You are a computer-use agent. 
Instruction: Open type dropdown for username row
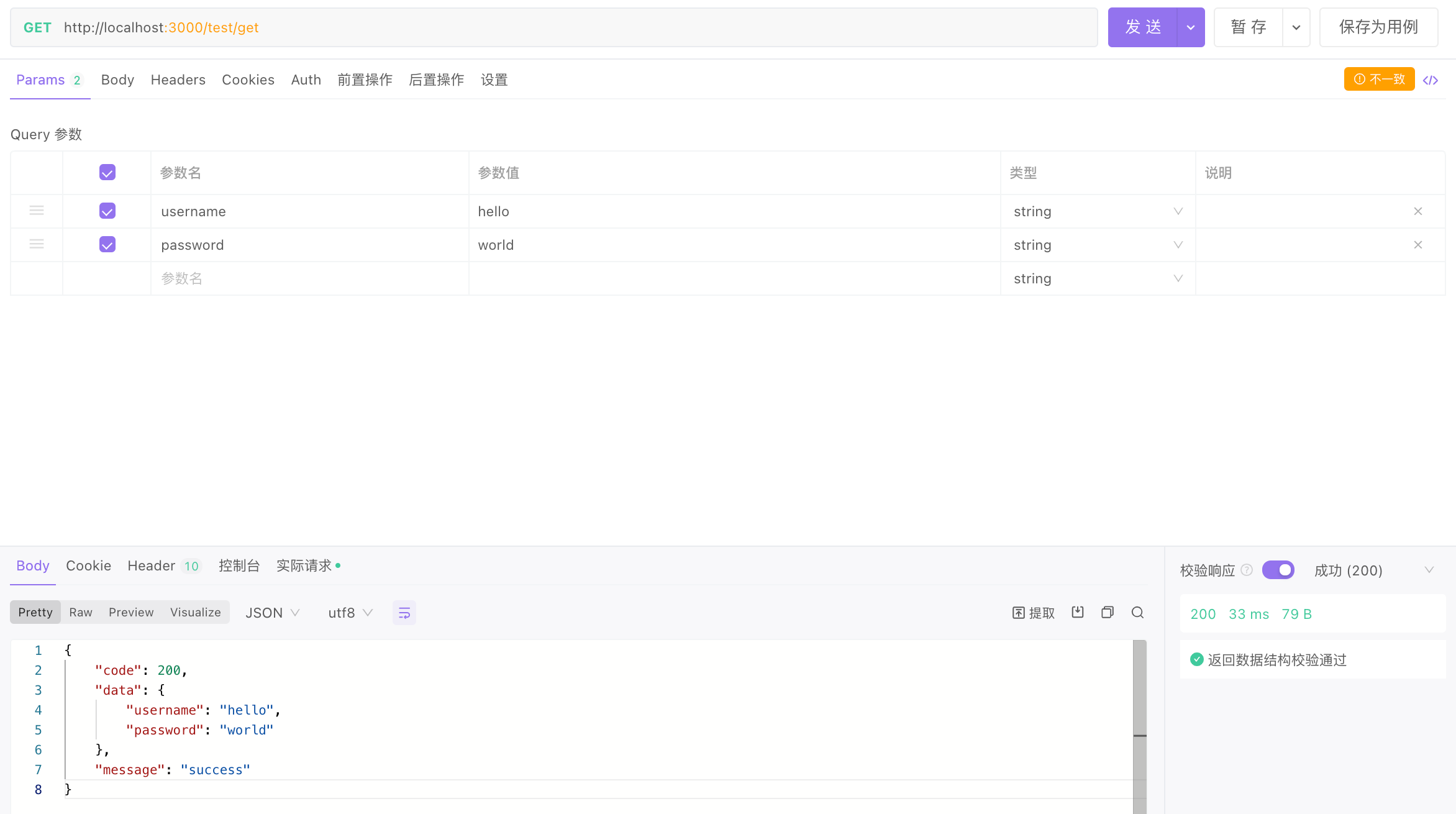[1098, 211]
